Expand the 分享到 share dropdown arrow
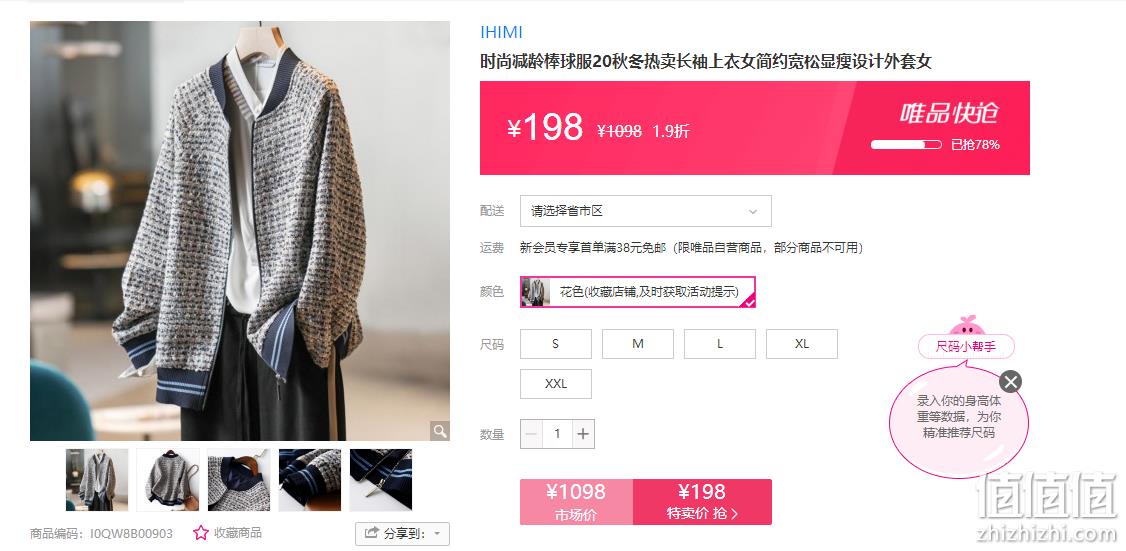This screenshot has height=551, width=1126. (437, 534)
